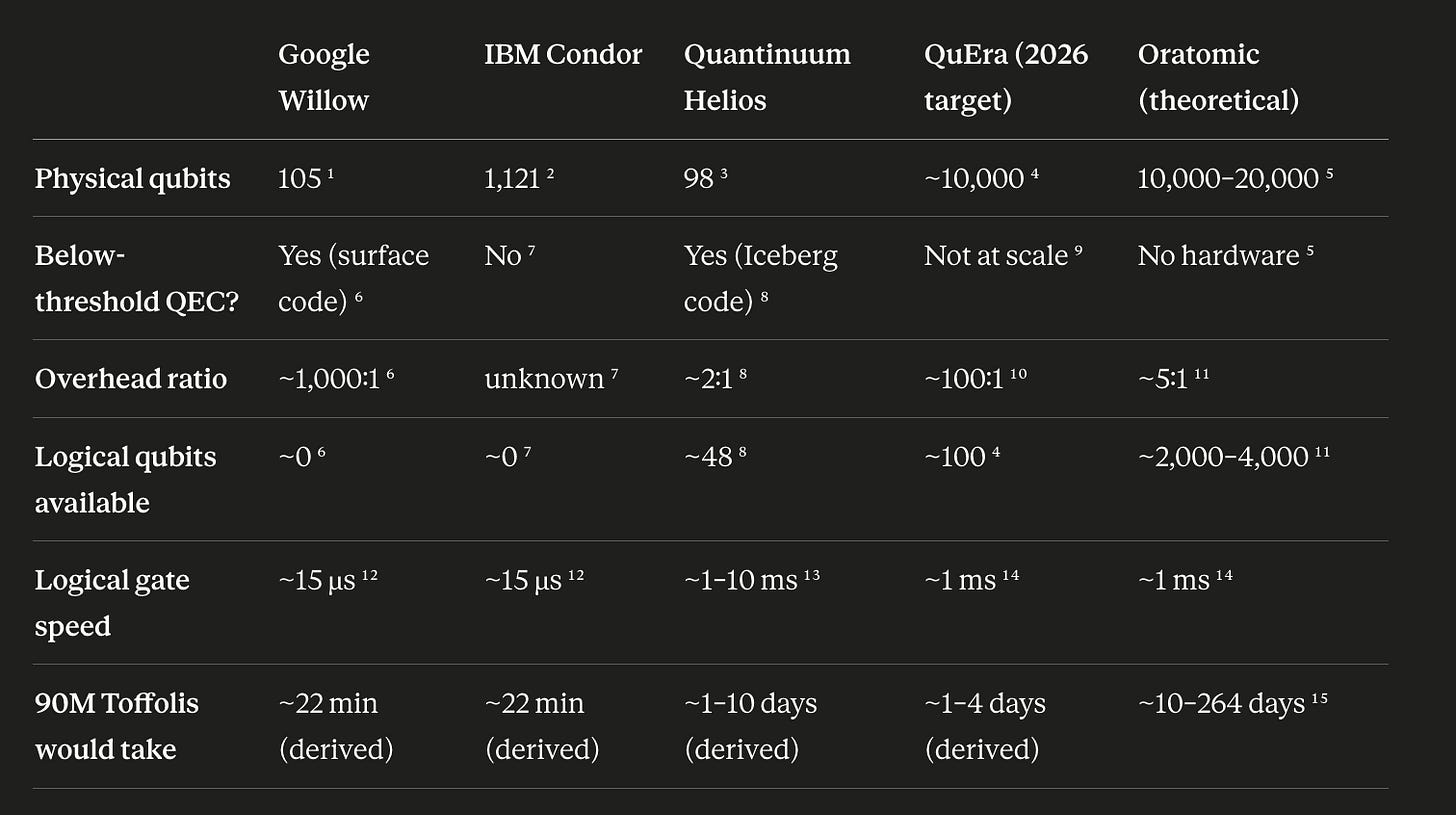Open footnote 1 beside 105 physical qubits

coord(329,174)
